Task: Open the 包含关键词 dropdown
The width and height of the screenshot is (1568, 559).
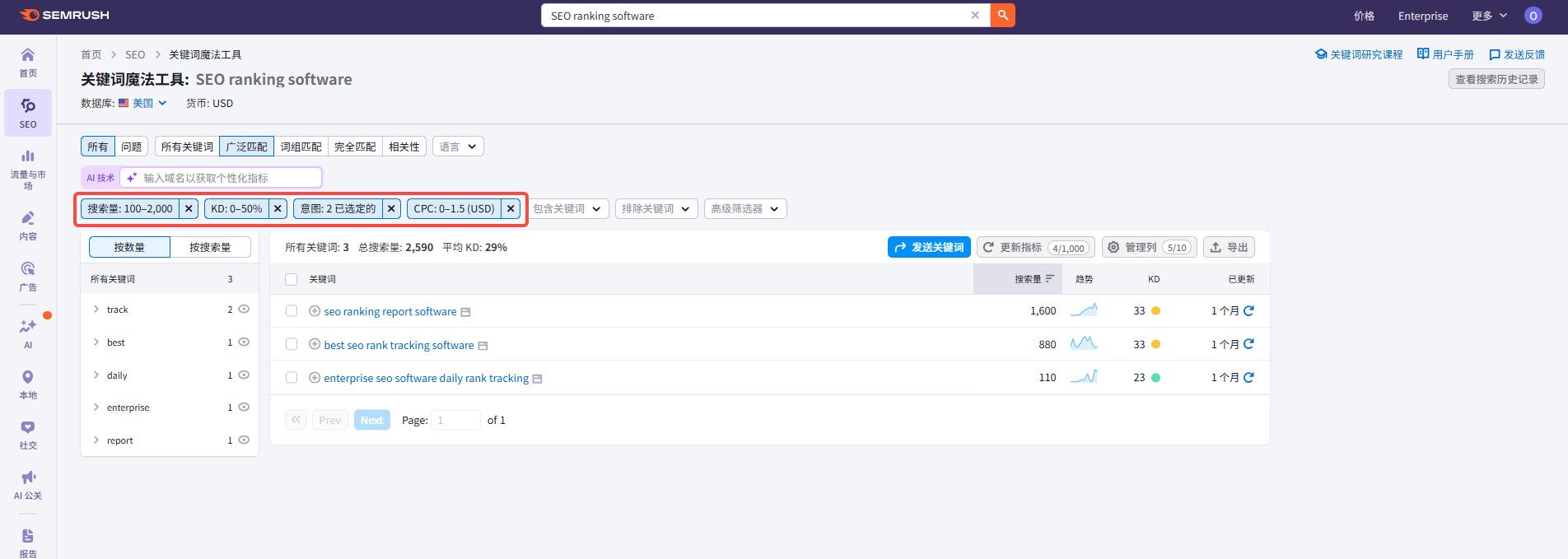Action: point(567,209)
